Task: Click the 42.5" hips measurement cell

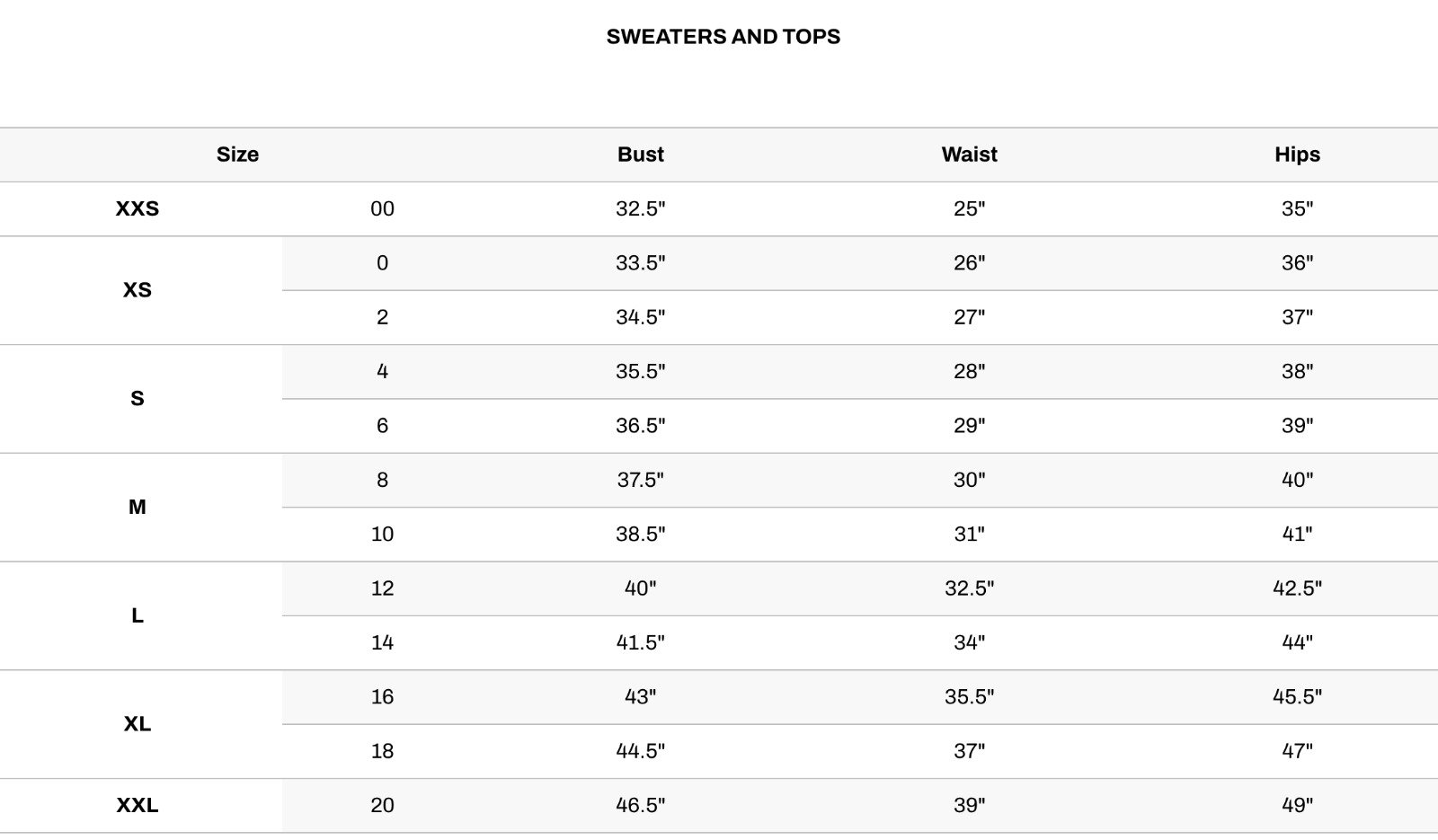Action: (1297, 588)
